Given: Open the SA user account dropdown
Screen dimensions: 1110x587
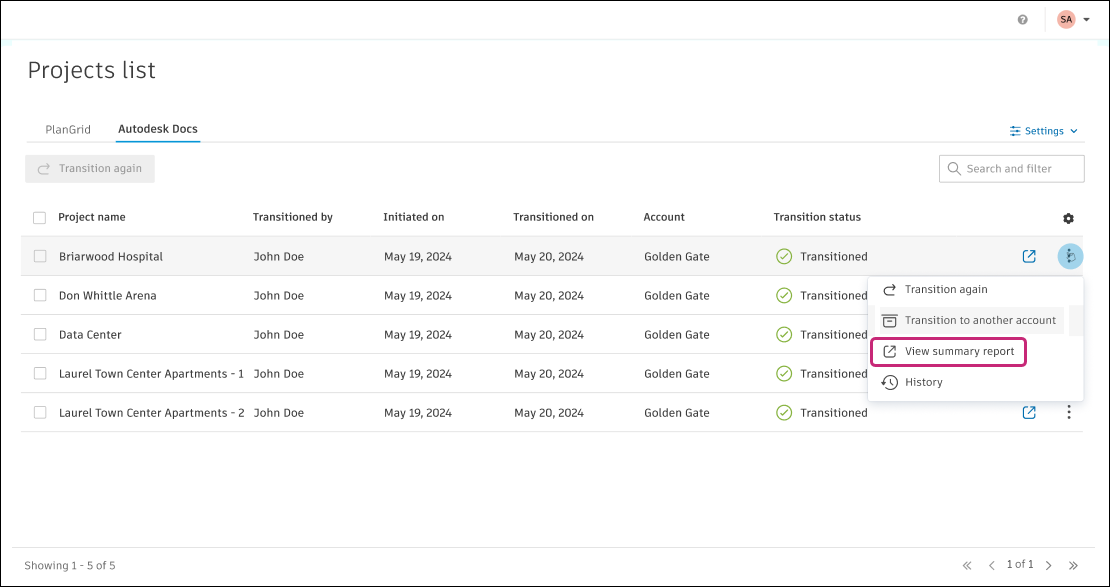Looking at the screenshot, I should point(1073,20).
